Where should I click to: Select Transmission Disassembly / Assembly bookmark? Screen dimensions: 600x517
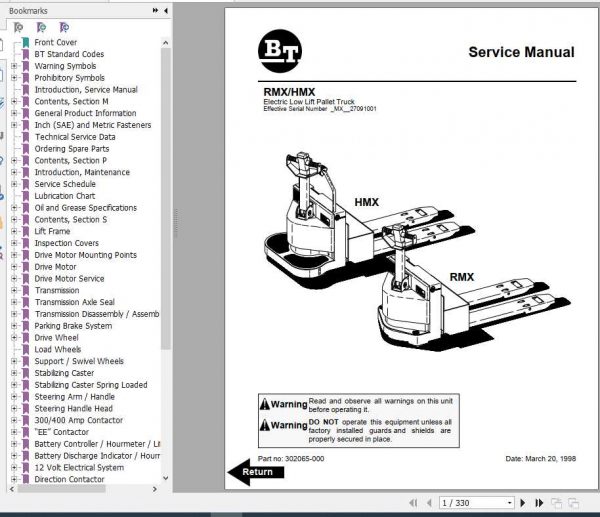click(97, 314)
